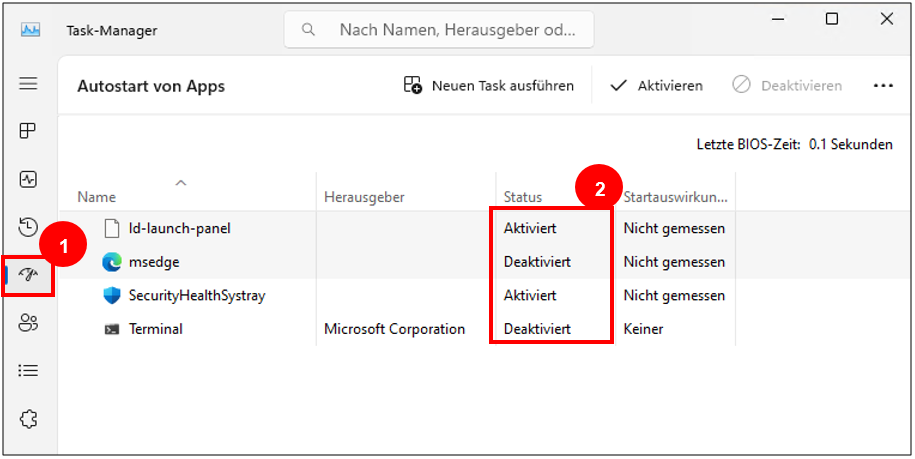Open the Services puzzle-piece icon

[28, 418]
